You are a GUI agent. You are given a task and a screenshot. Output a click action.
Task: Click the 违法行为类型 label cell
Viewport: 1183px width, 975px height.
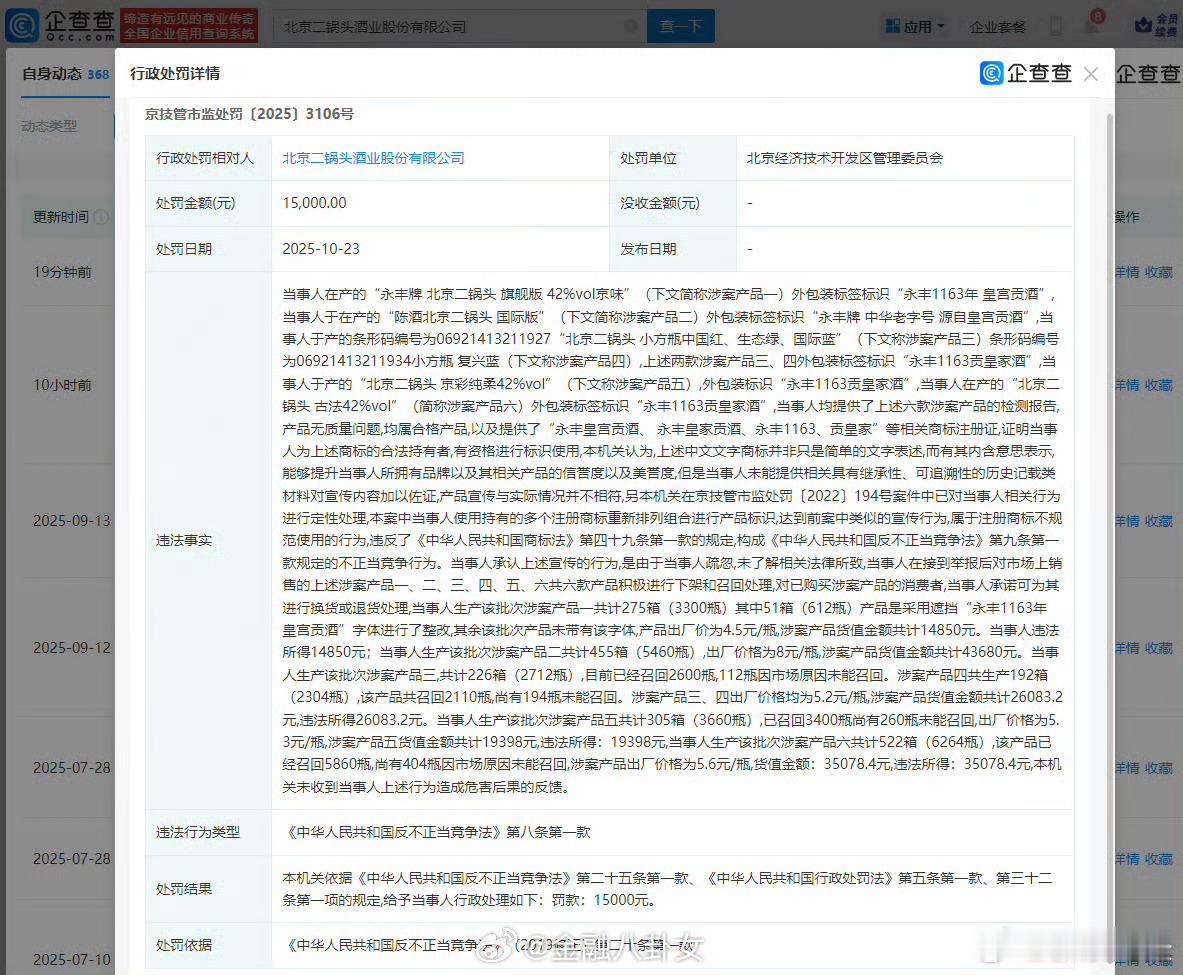point(208,832)
